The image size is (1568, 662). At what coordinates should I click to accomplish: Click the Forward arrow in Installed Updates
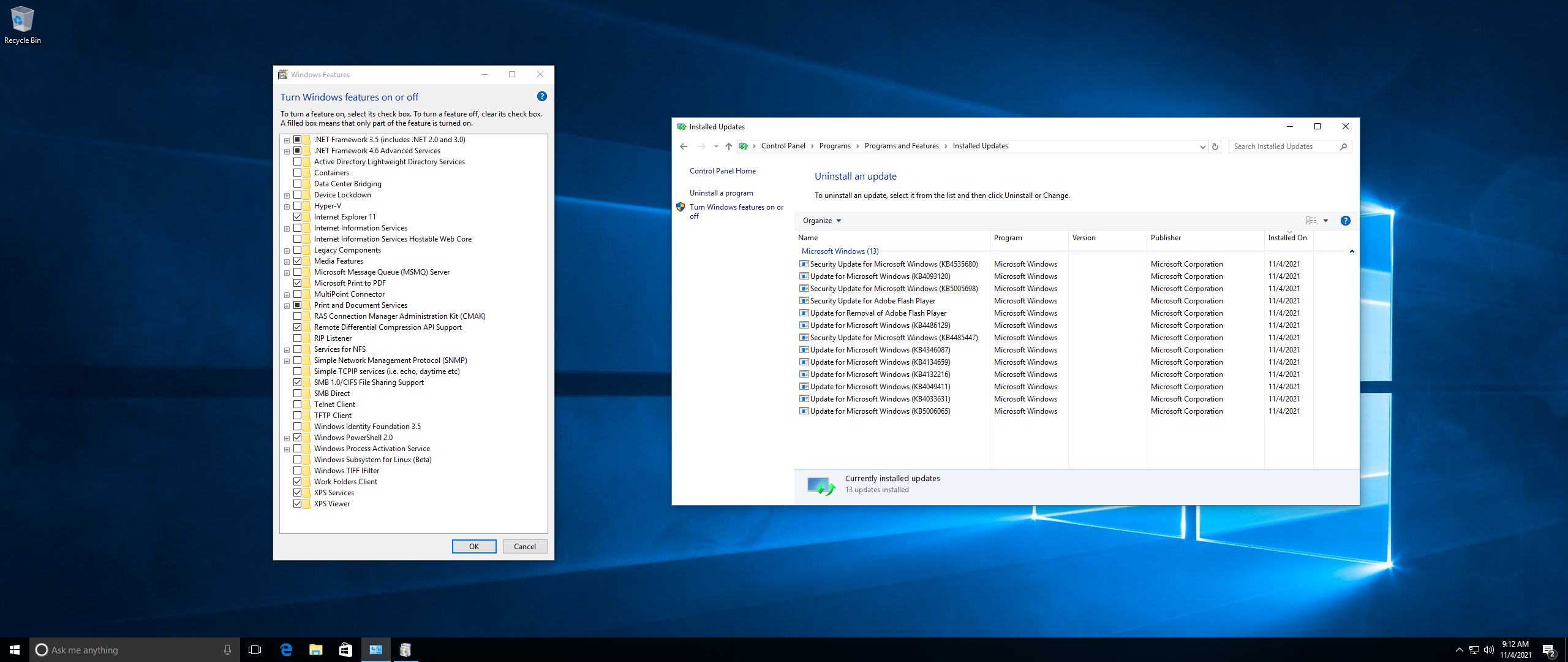(702, 146)
